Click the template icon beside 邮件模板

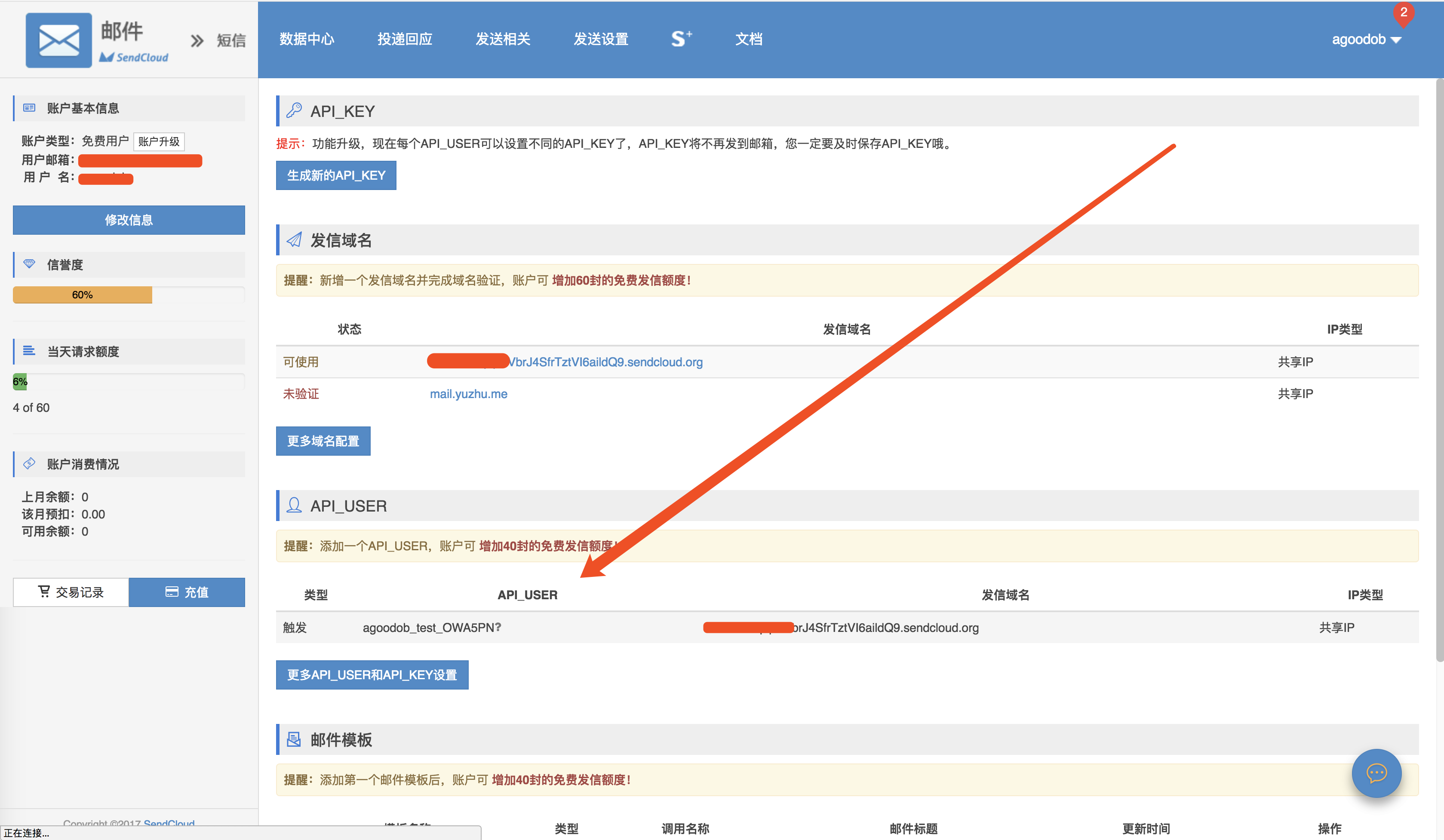294,739
